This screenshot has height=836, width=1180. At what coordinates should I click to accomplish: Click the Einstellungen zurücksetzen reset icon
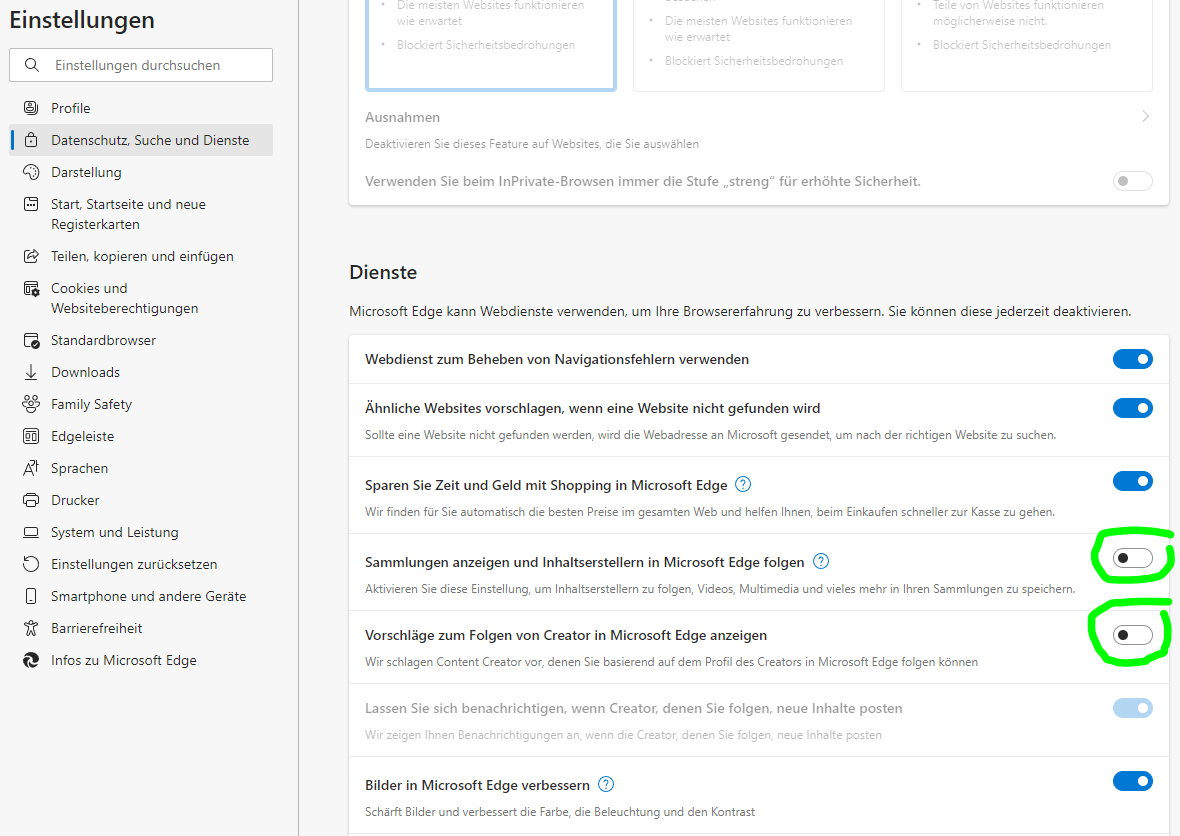[31, 564]
